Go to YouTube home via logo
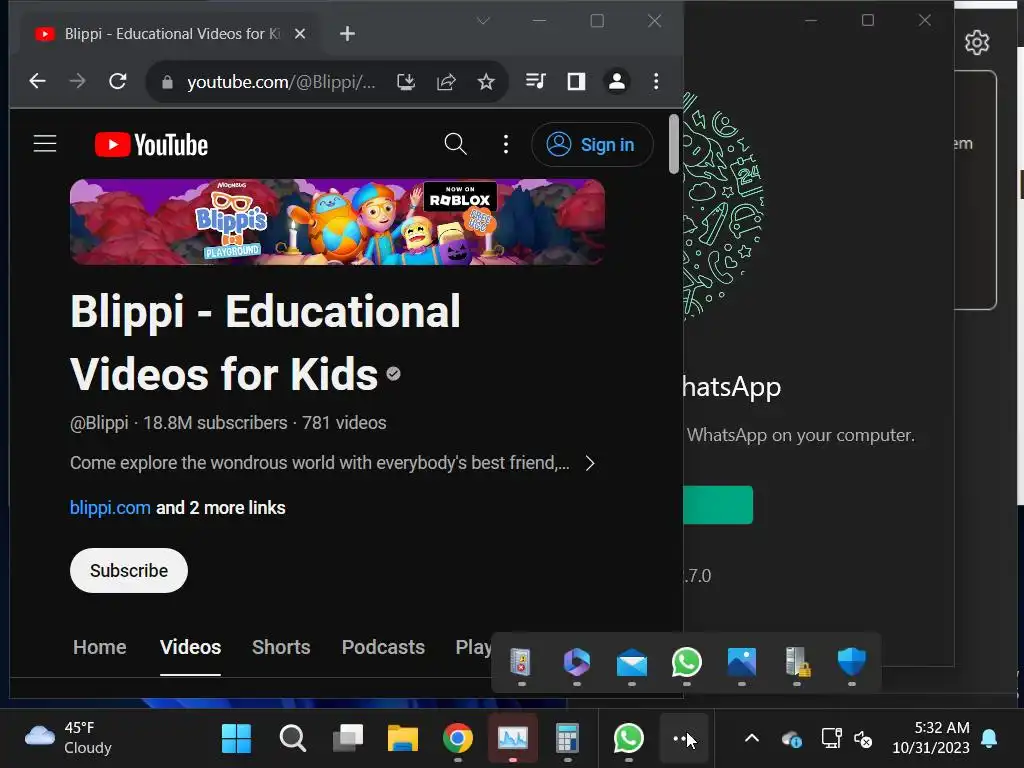 click(x=152, y=144)
